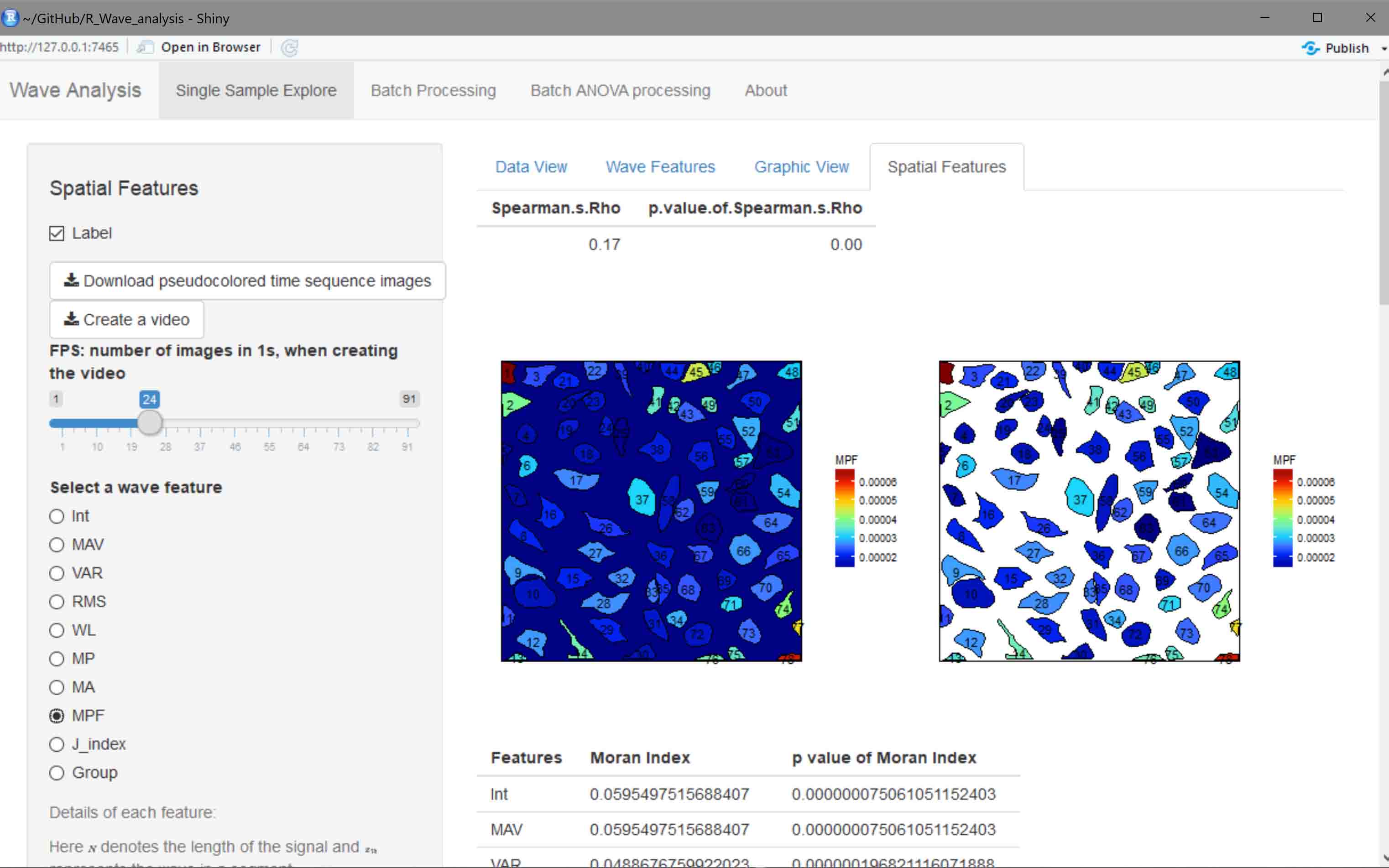The image size is (1389, 868).
Task: Click the Create a video button
Action: 126,320
